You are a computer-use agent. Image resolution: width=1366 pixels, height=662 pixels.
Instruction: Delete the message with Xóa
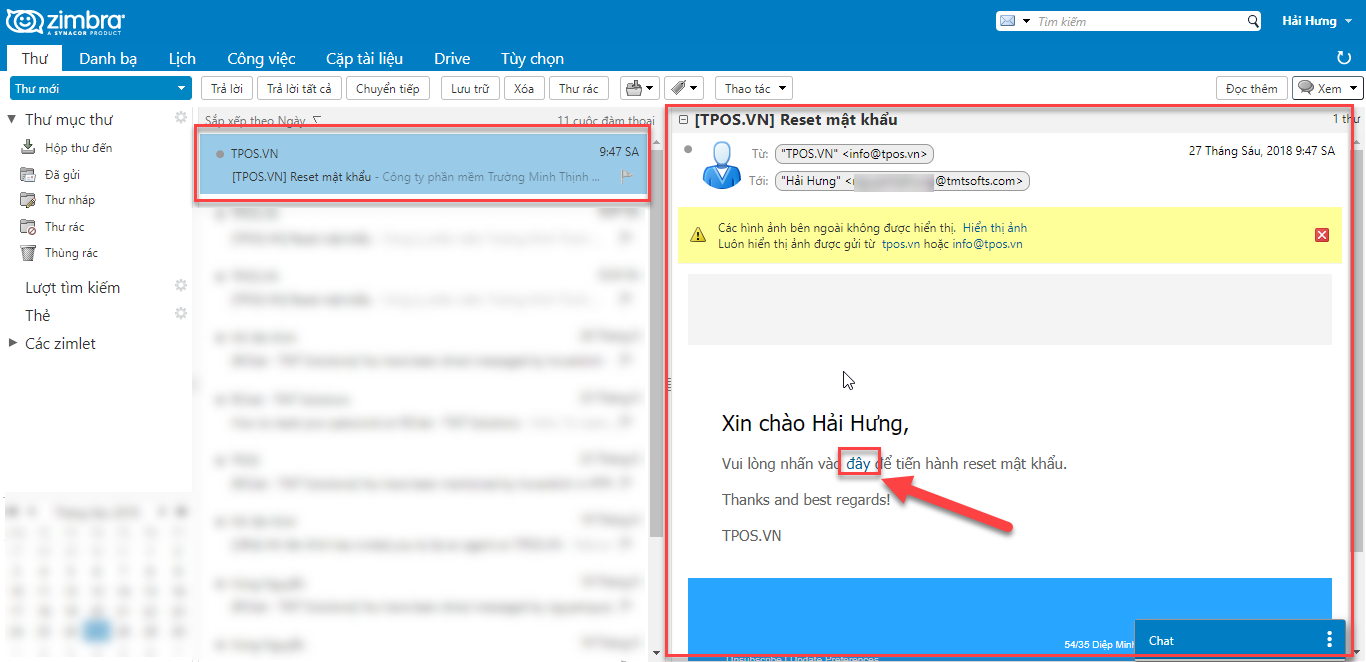(524, 88)
